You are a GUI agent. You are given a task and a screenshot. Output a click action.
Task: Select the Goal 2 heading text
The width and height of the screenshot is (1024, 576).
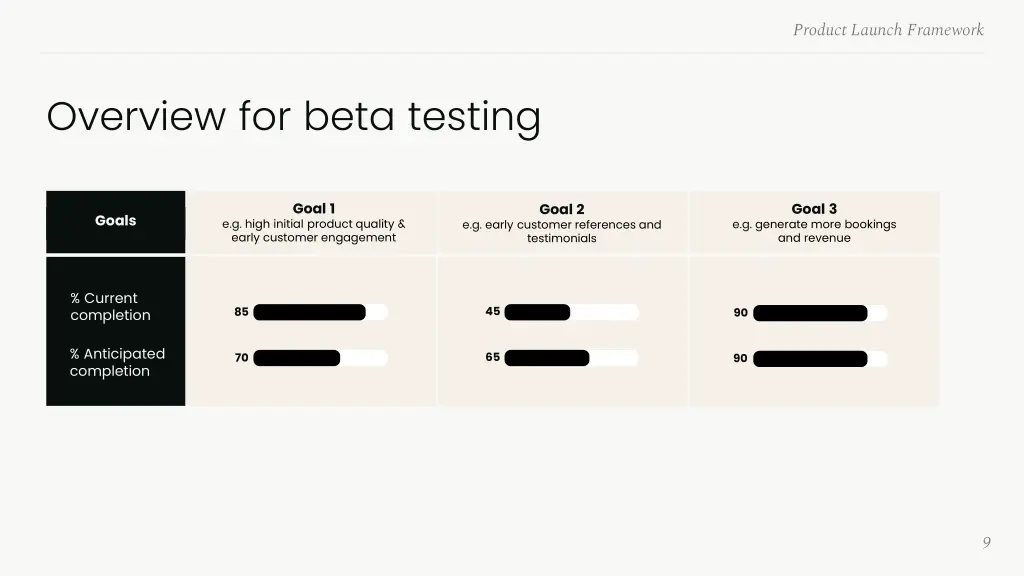click(562, 209)
